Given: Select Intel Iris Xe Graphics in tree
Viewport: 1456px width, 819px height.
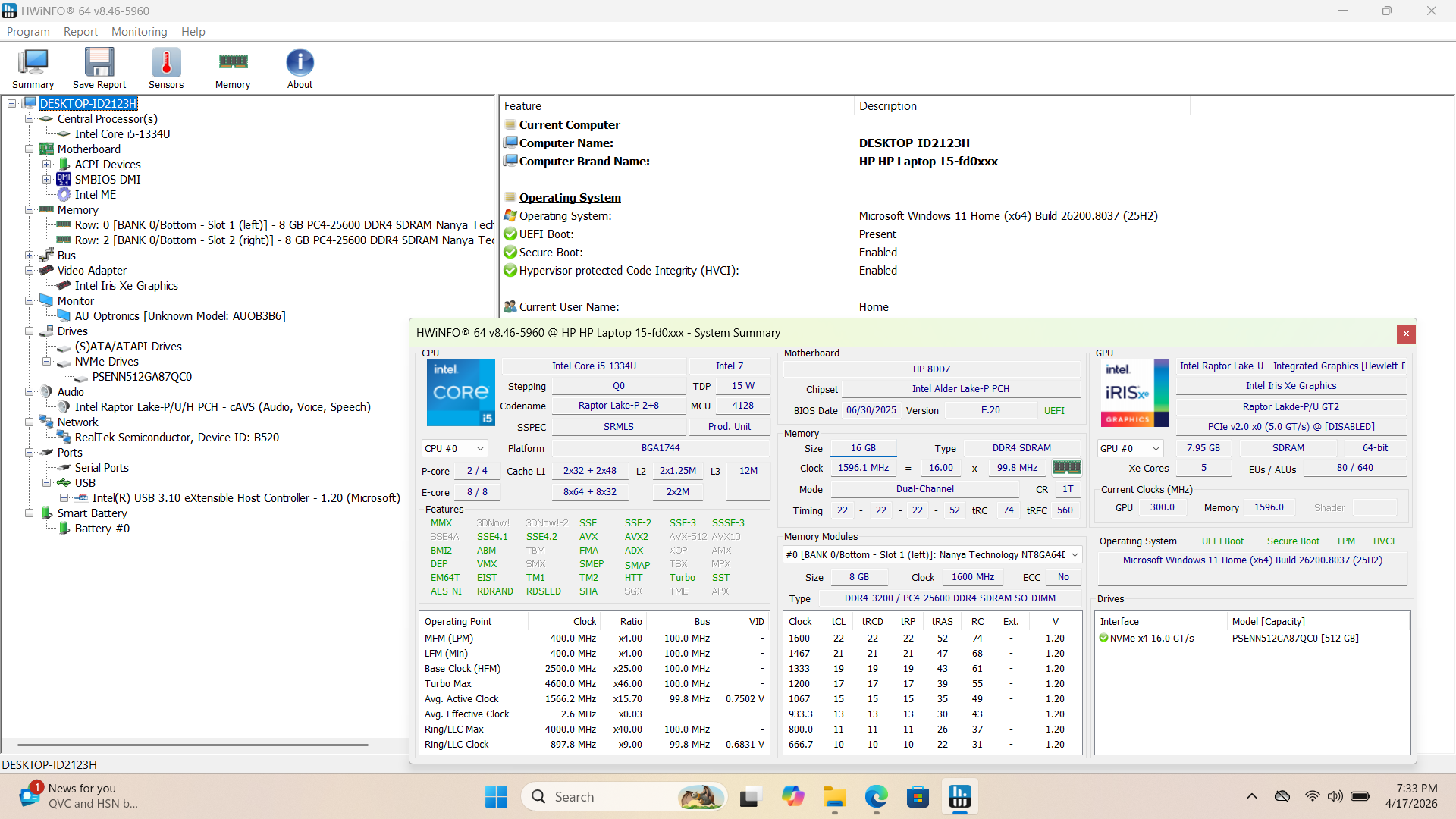Looking at the screenshot, I should click(126, 286).
